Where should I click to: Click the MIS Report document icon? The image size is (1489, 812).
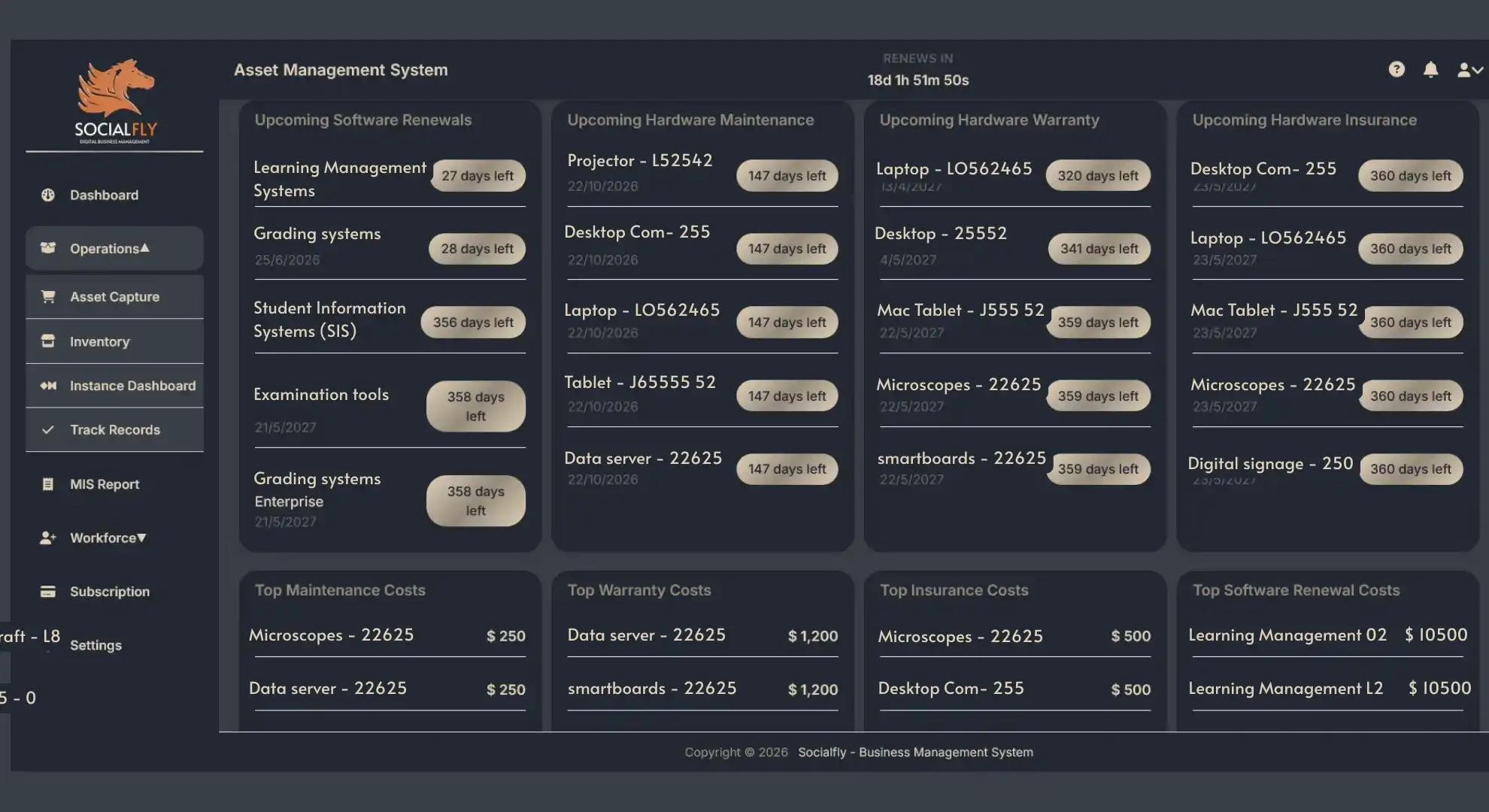pos(48,484)
